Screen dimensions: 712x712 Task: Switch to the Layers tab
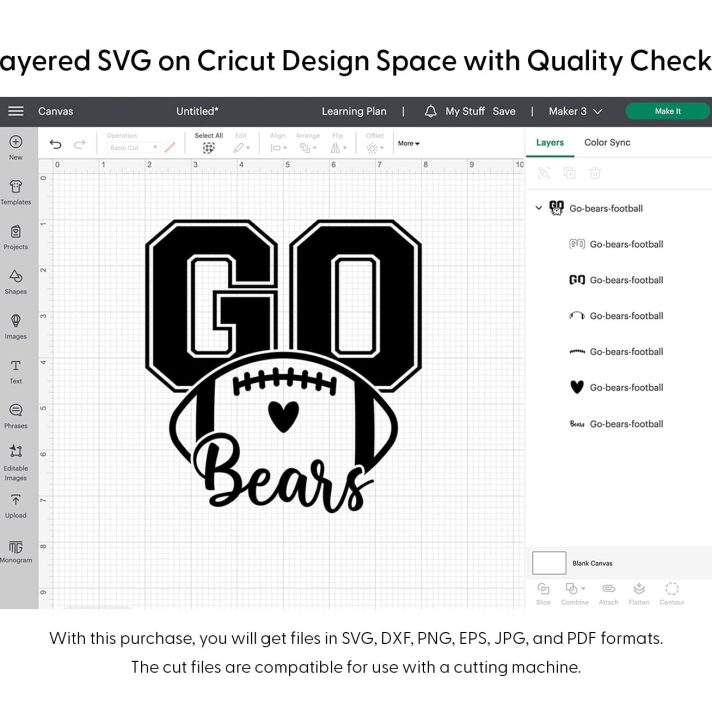coord(550,143)
